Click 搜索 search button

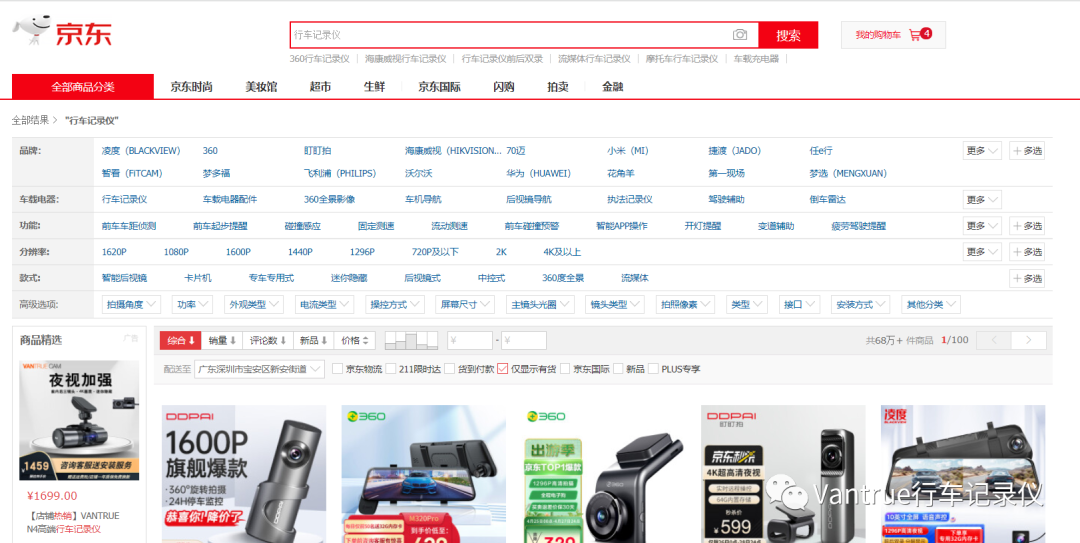pos(788,34)
